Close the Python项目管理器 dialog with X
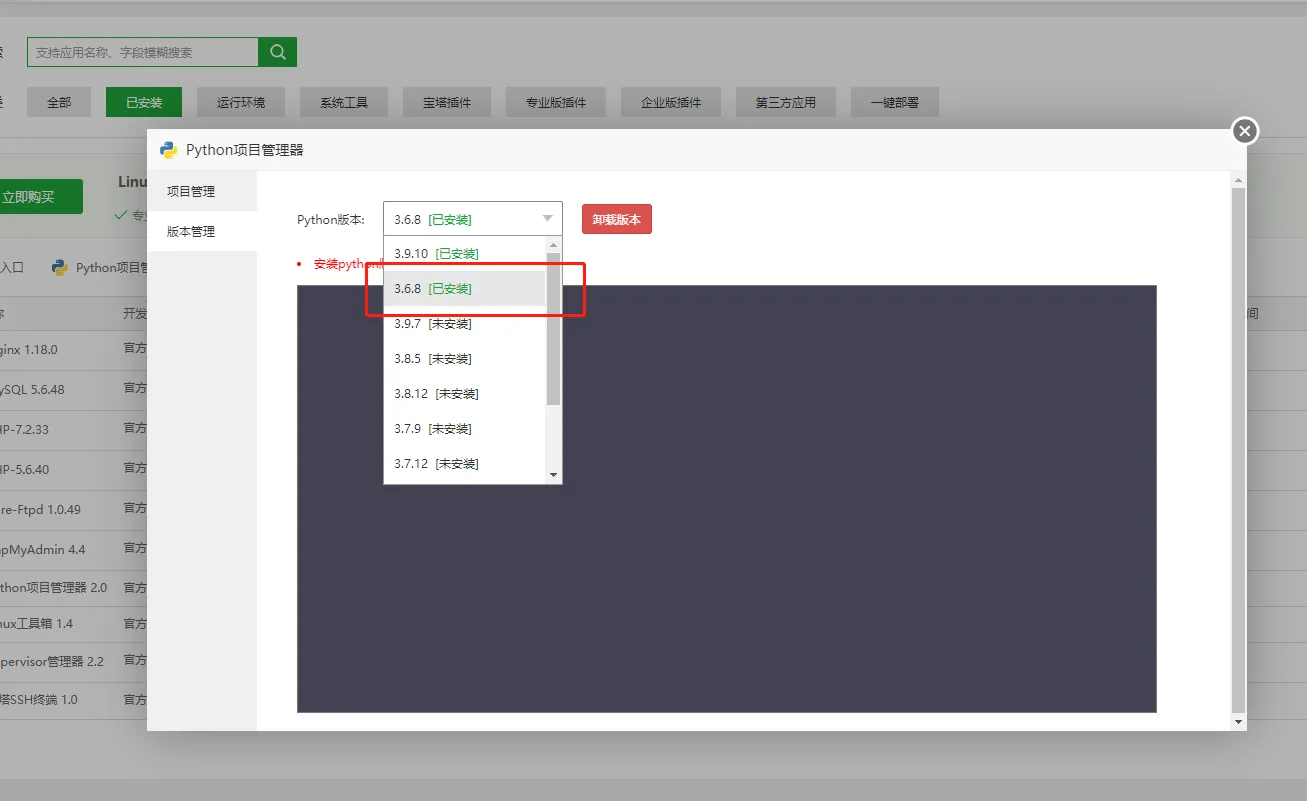This screenshot has width=1307, height=801. click(1244, 131)
